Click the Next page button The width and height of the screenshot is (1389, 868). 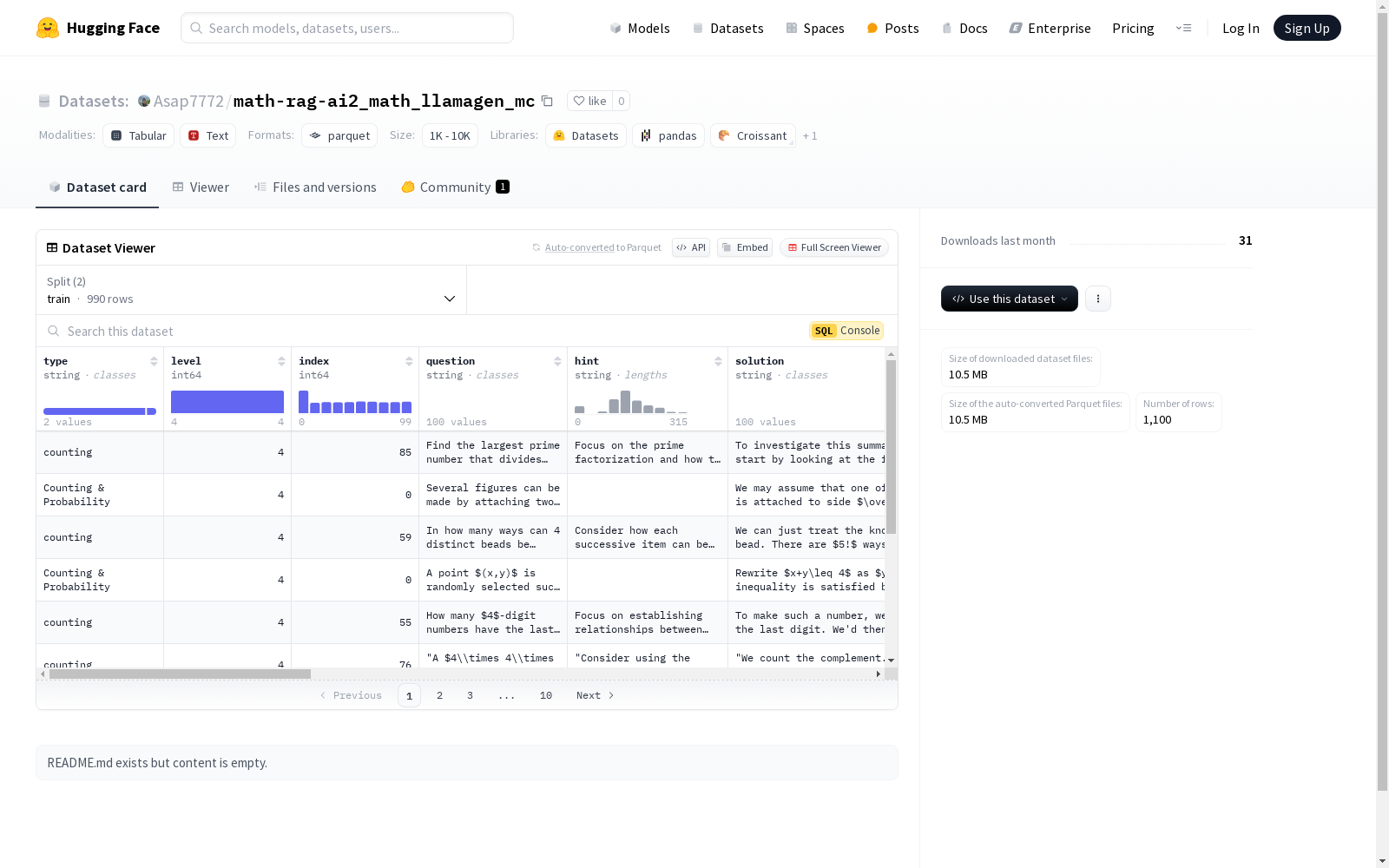click(596, 695)
